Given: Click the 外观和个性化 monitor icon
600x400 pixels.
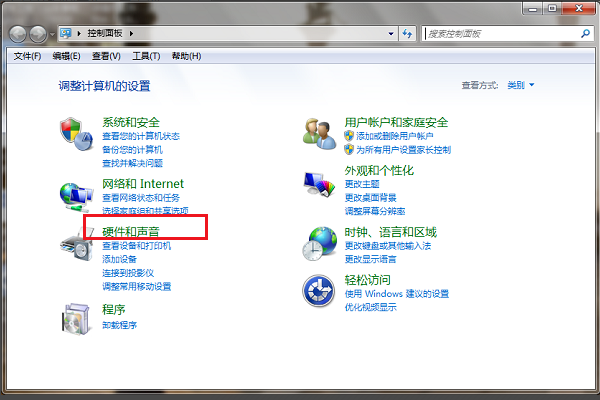Looking at the screenshot, I should click(x=319, y=184).
